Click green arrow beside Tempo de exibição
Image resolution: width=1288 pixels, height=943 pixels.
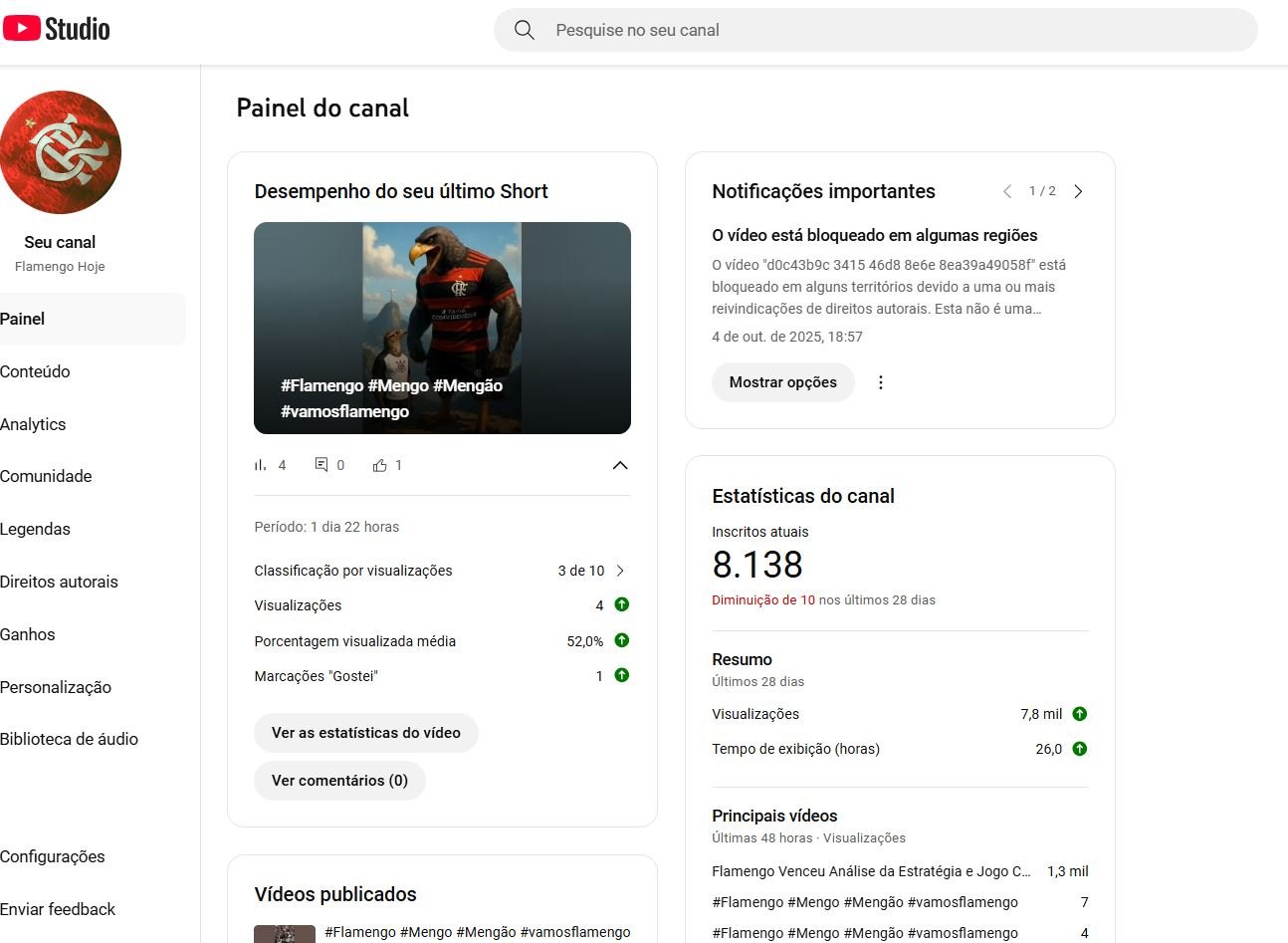tap(1080, 749)
